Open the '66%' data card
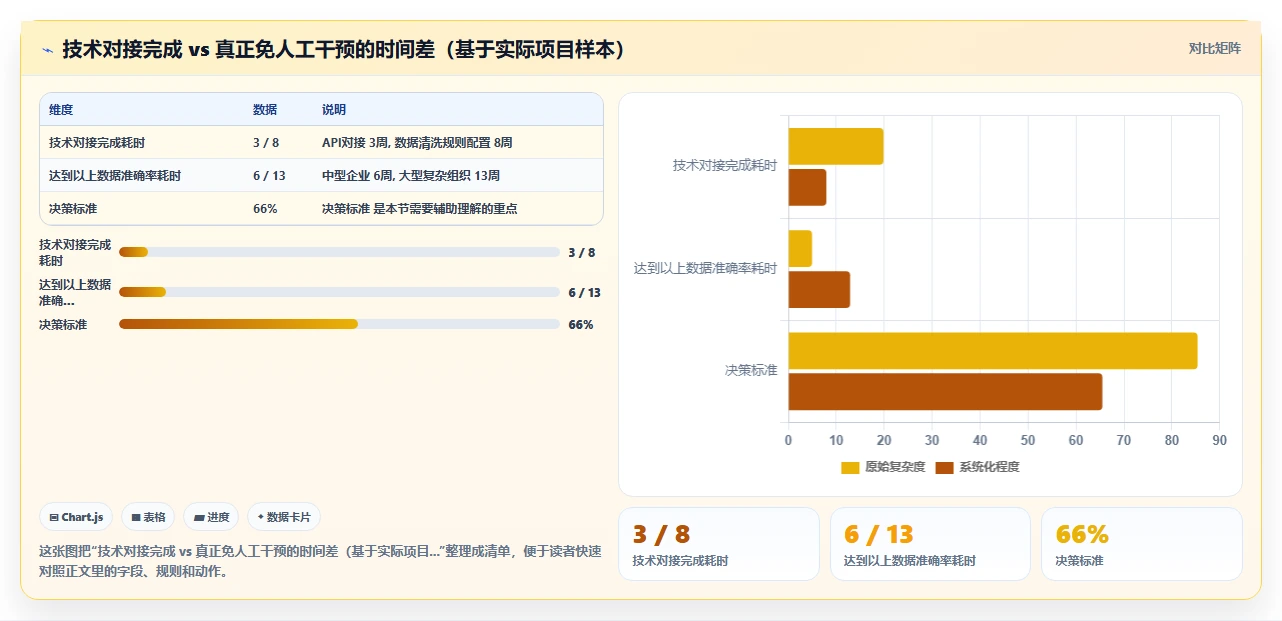This screenshot has height=621, width=1282. click(1142, 544)
